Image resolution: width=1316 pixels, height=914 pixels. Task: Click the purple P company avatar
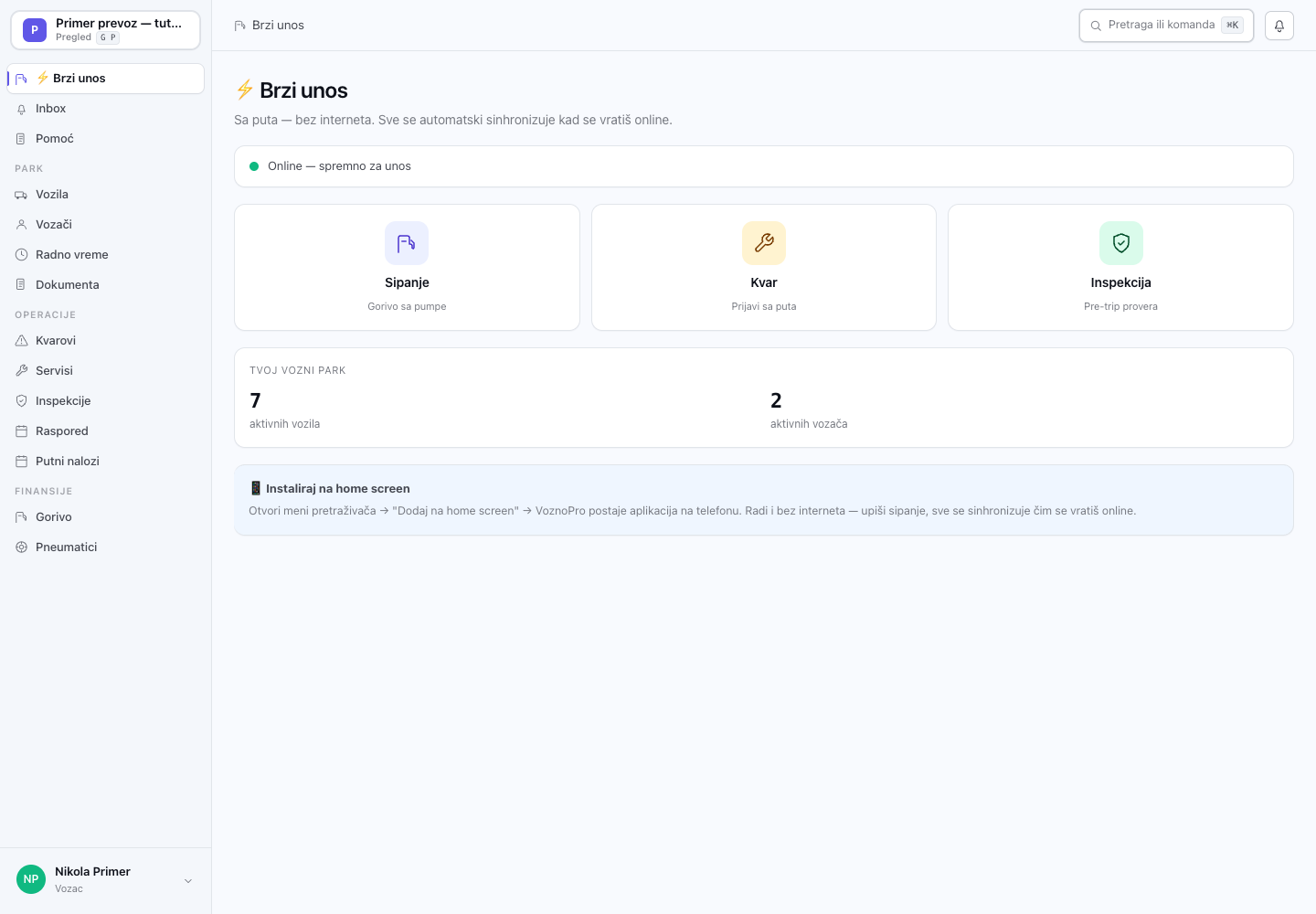click(35, 30)
